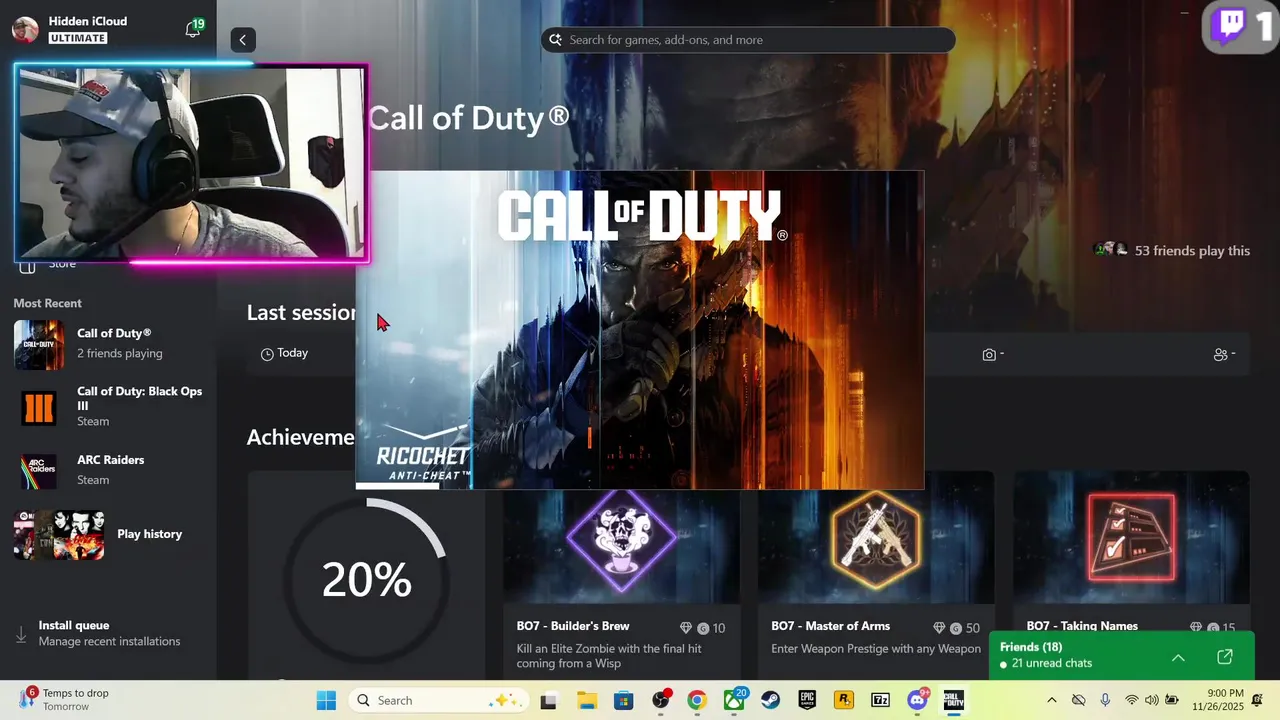This screenshot has width=1280, height=720.
Task: Open Play history
Action: point(108,534)
